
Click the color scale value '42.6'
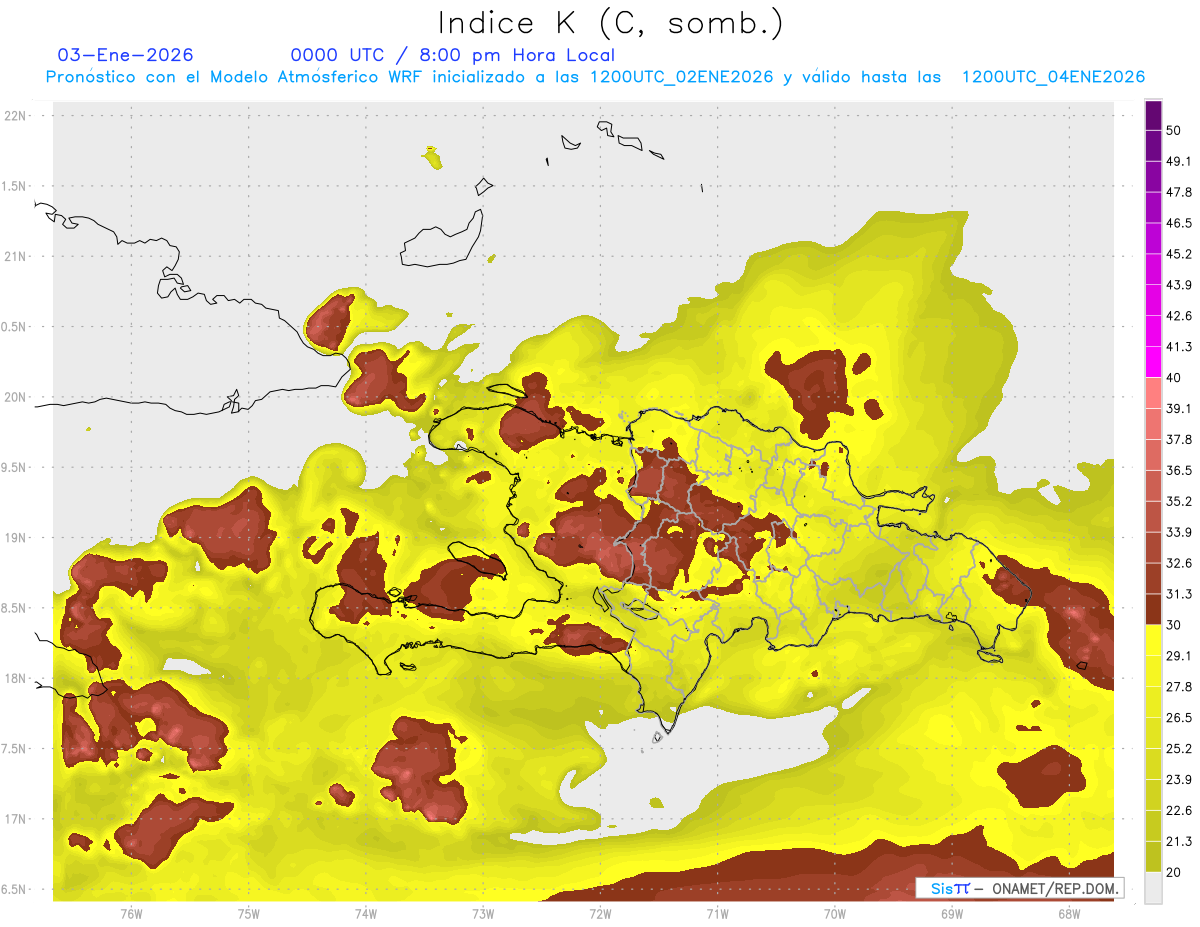1179,316
